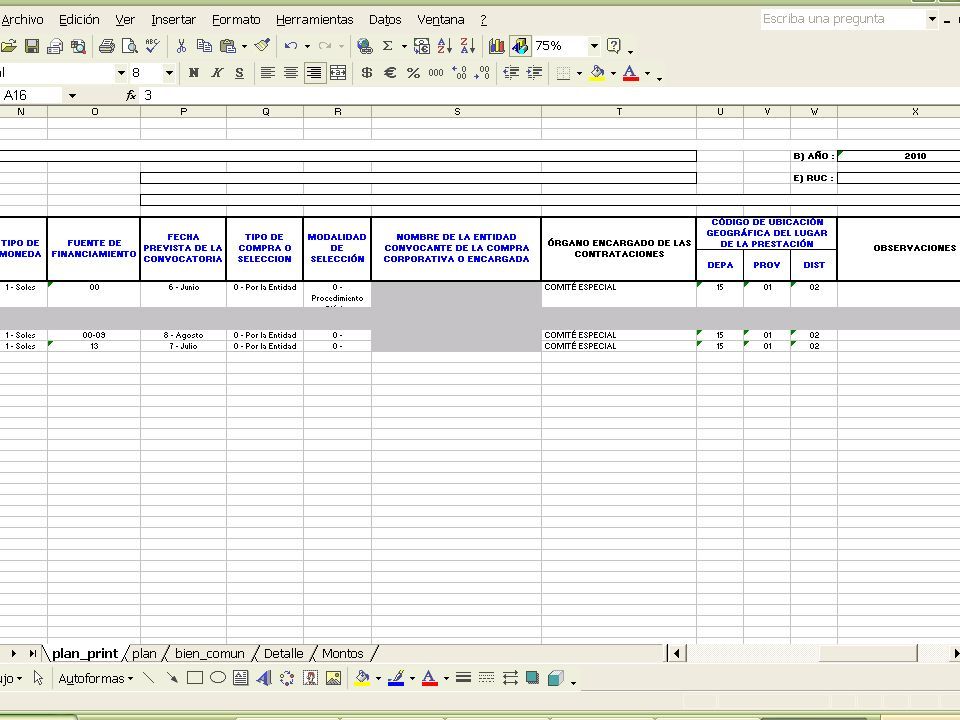Switch to Montos sheet tab
960x720 pixels.
pyautogui.click(x=343, y=653)
